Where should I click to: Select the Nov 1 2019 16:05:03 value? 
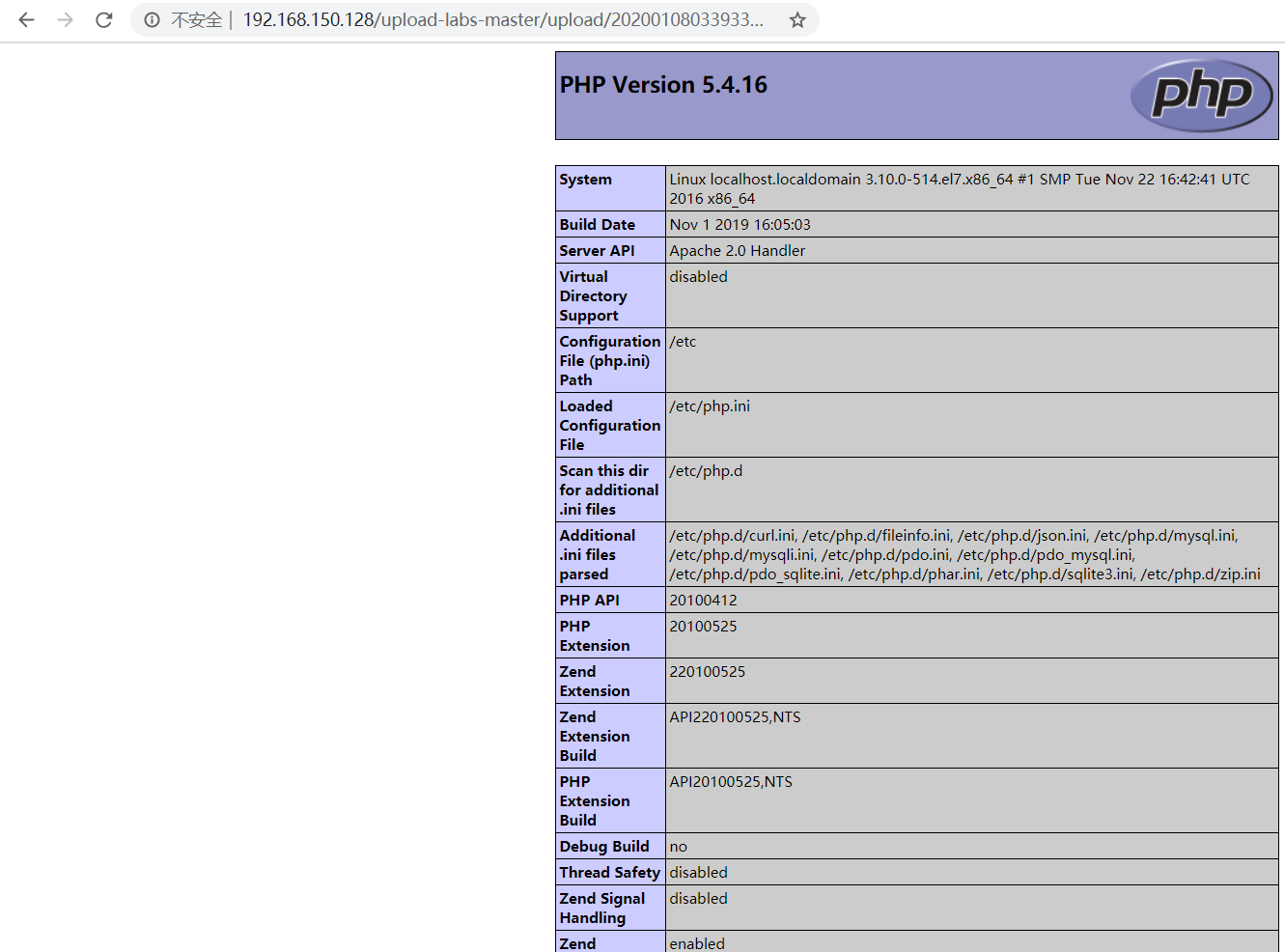tap(740, 225)
